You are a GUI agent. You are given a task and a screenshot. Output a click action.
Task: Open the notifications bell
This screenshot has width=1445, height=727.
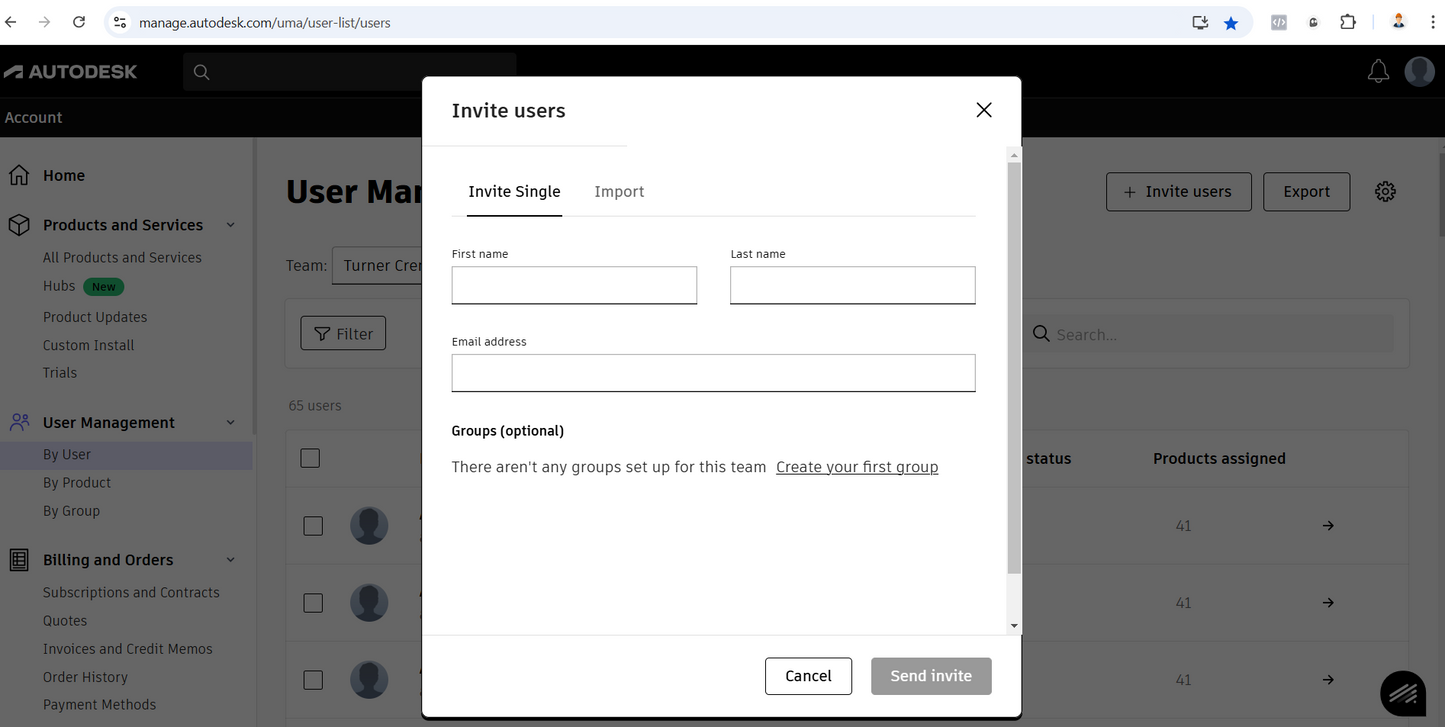1378,71
